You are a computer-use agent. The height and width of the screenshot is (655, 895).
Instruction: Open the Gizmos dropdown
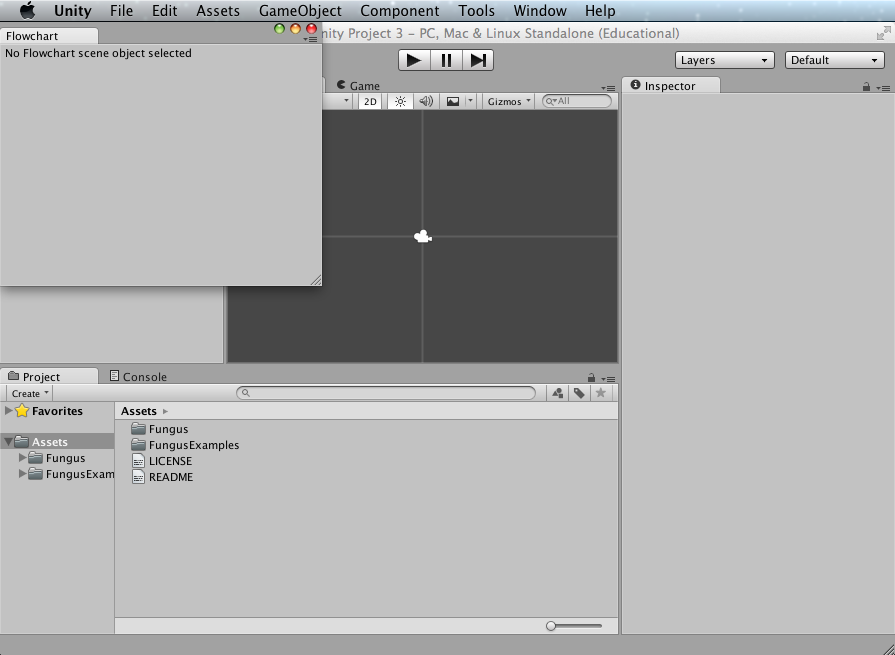tap(509, 102)
